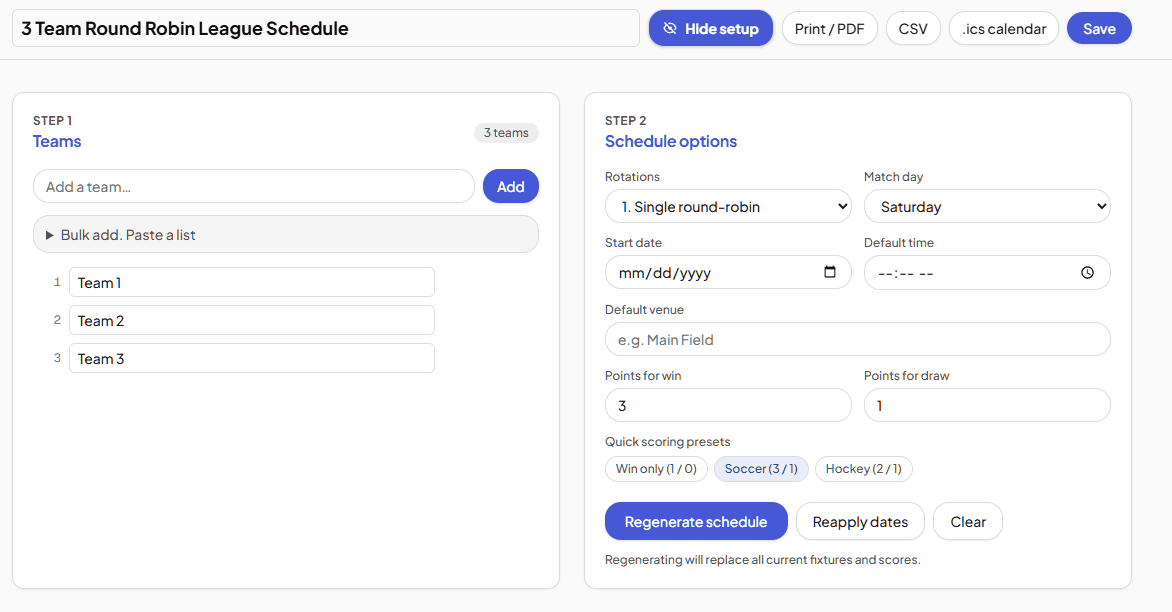Click the Default venue input
This screenshot has width=1172, height=612.
tap(857, 339)
